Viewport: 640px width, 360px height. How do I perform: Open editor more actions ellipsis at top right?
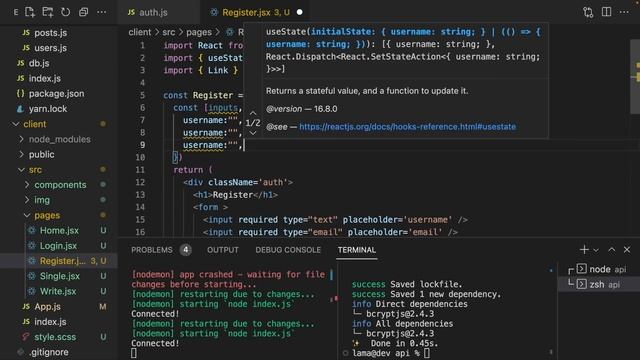[624, 12]
